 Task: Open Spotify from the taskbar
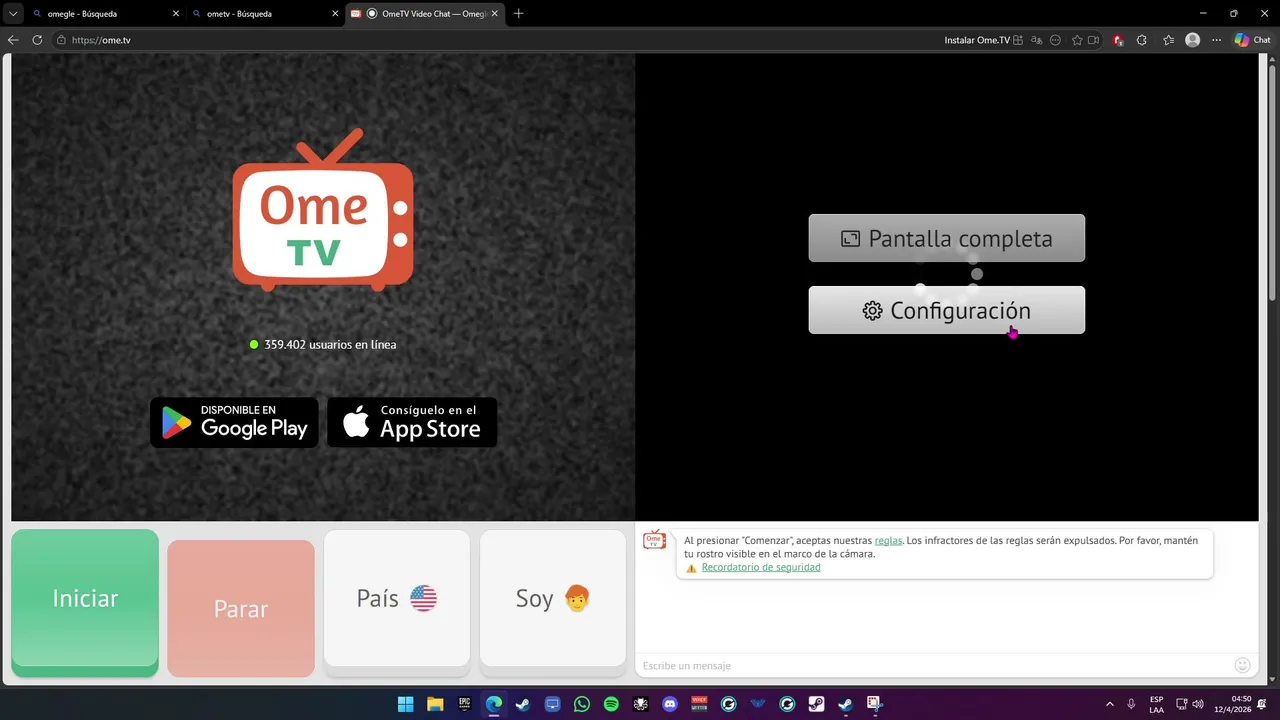point(611,704)
